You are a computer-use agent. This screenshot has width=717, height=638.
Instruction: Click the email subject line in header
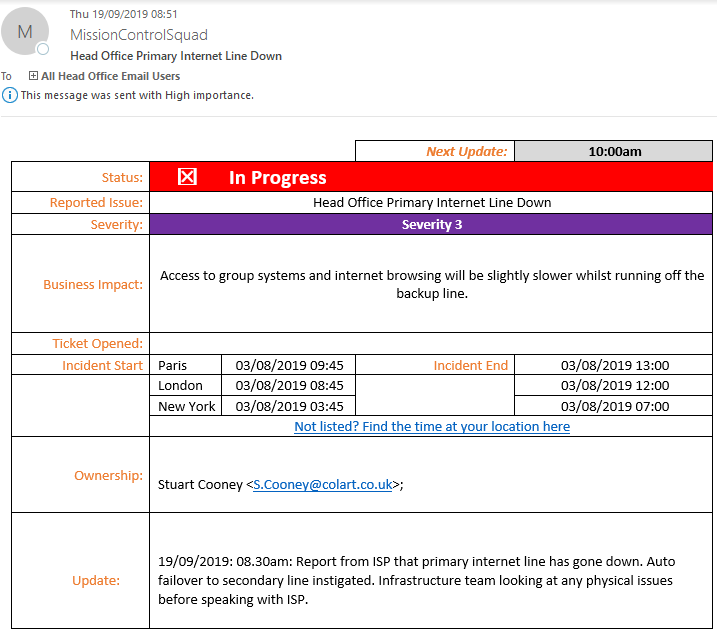[x=176, y=56]
